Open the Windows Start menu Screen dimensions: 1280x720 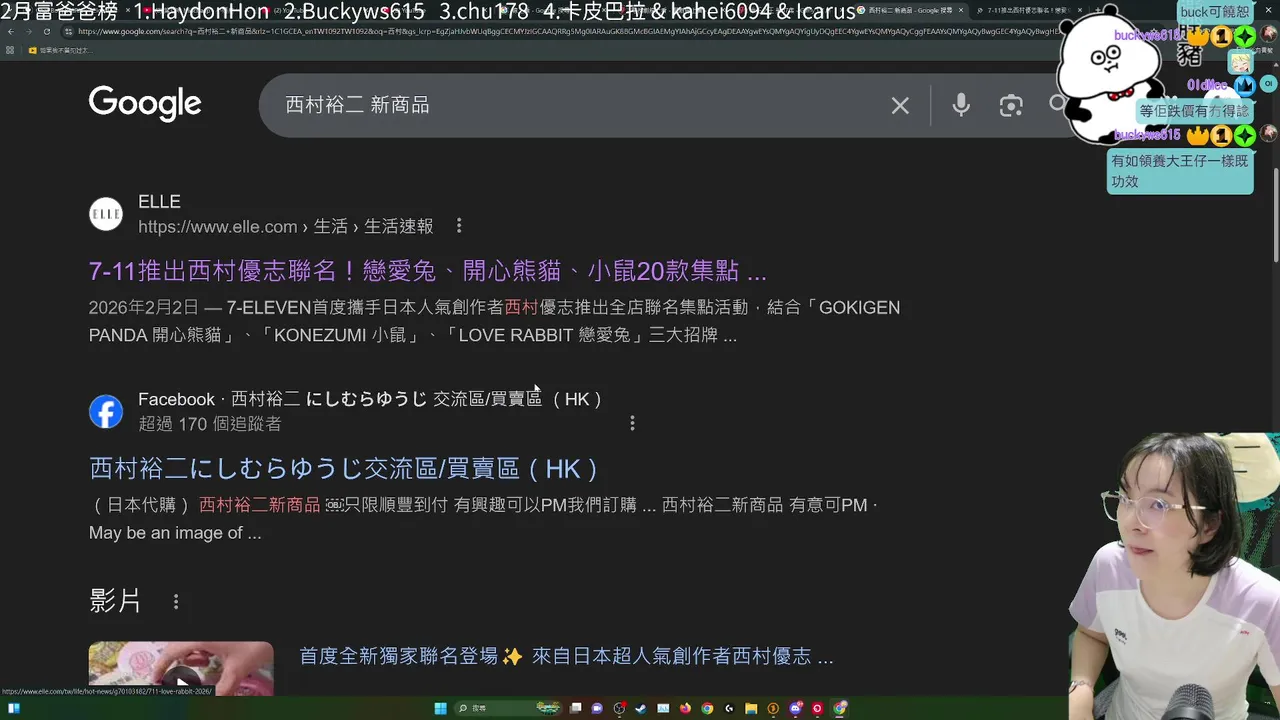point(440,708)
